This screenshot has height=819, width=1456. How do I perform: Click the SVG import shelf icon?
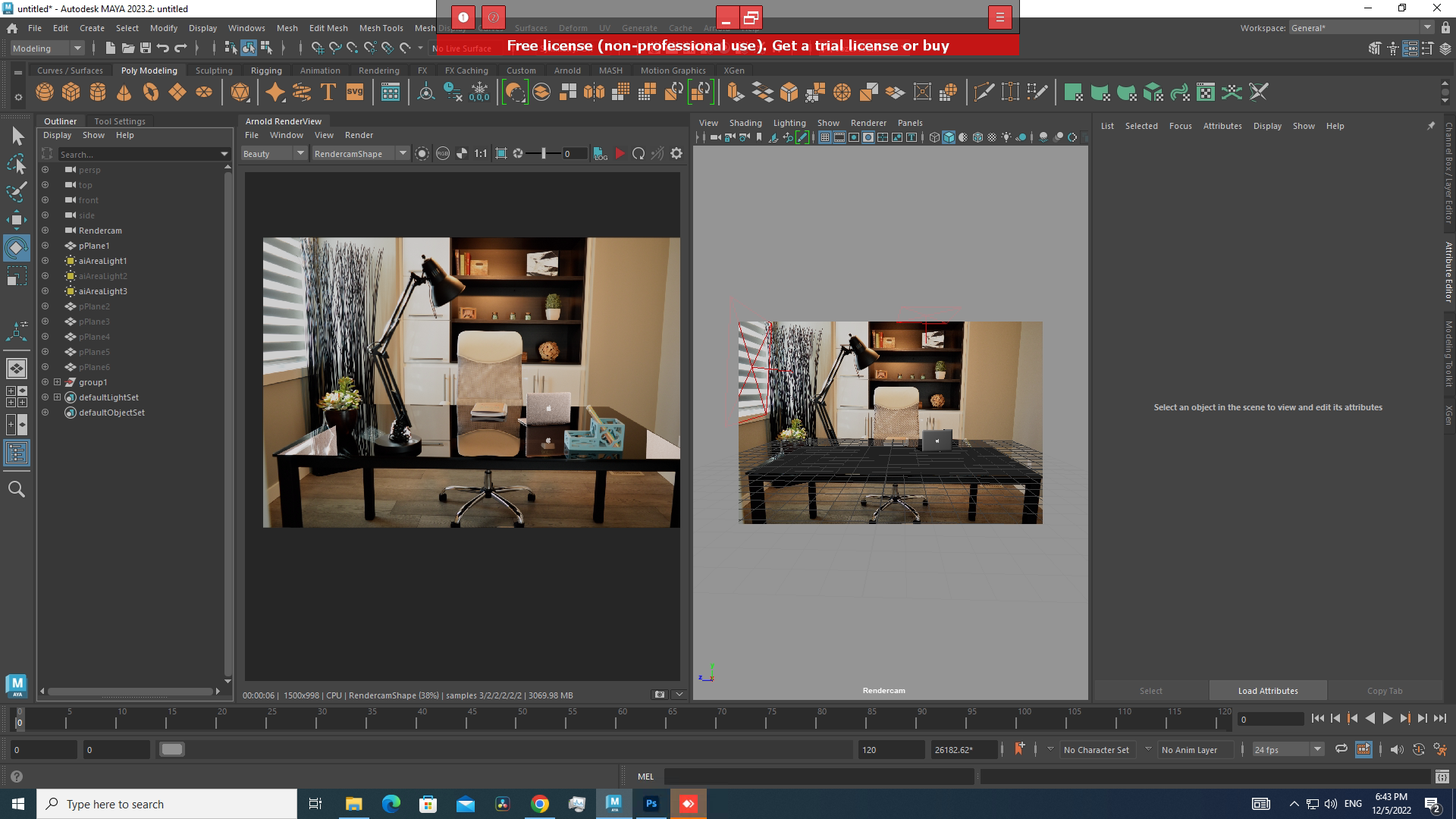(x=355, y=93)
